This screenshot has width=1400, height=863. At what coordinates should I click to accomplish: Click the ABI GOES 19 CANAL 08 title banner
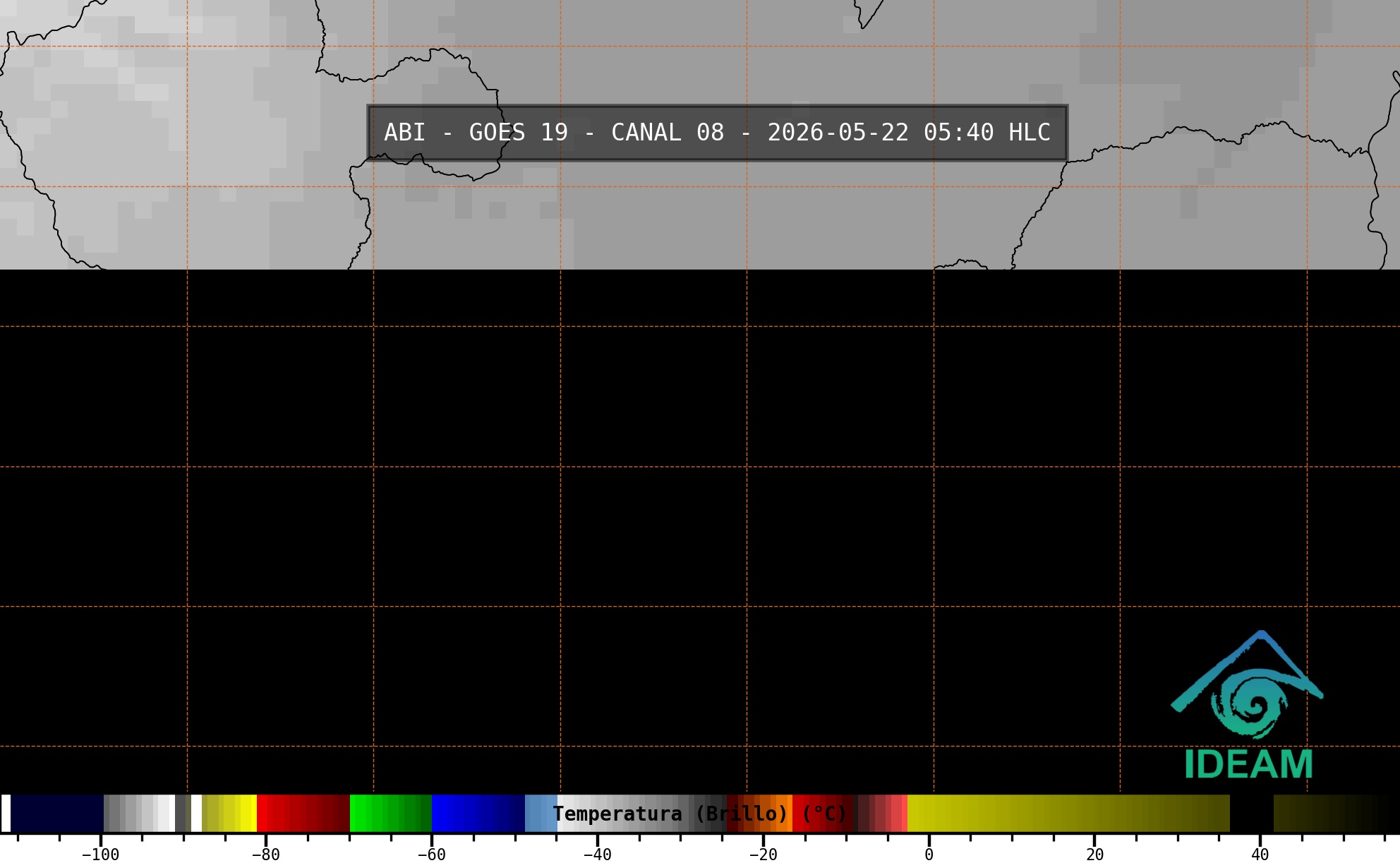pyautogui.click(x=717, y=133)
